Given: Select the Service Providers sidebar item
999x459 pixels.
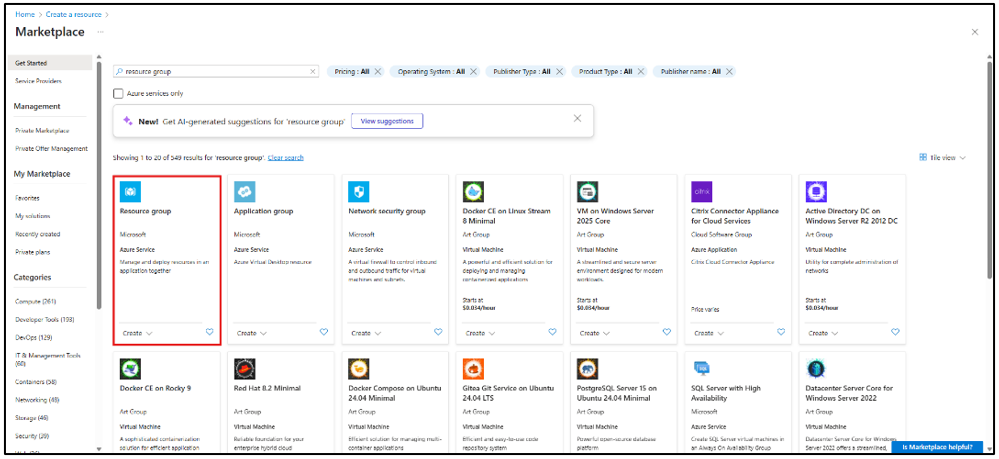Looking at the screenshot, I should [x=37, y=80].
